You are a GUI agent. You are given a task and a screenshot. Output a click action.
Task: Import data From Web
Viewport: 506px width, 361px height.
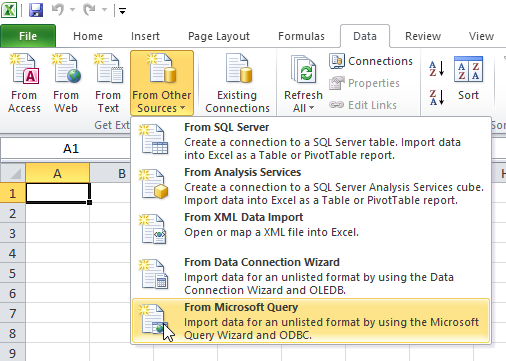[x=66, y=83]
